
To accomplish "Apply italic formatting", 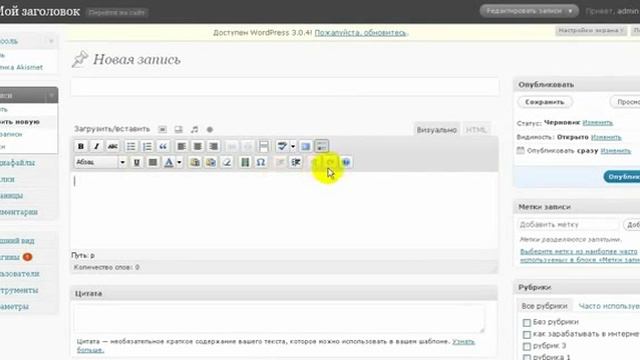I will coord(96,146).
